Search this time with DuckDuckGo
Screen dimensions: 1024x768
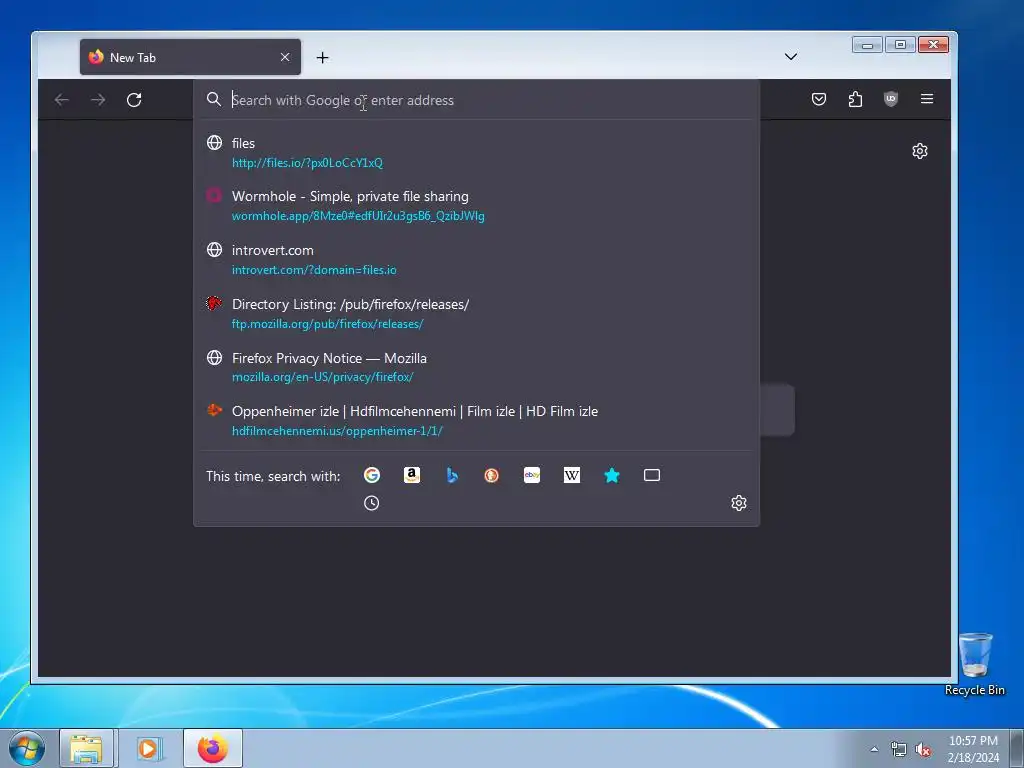(x=492, y=475)
